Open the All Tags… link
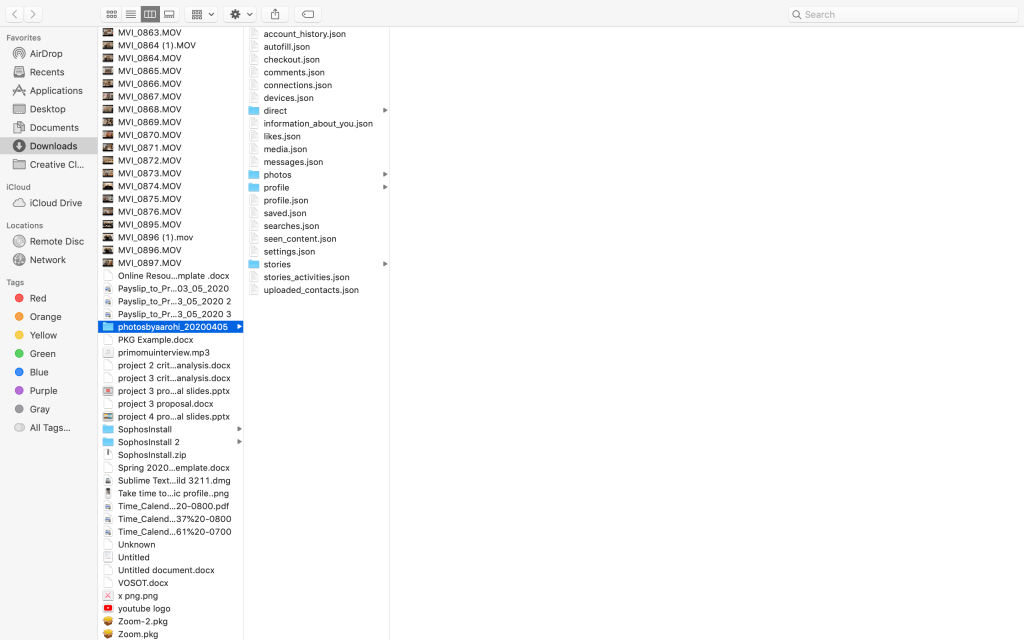 (x=50, y=428)
